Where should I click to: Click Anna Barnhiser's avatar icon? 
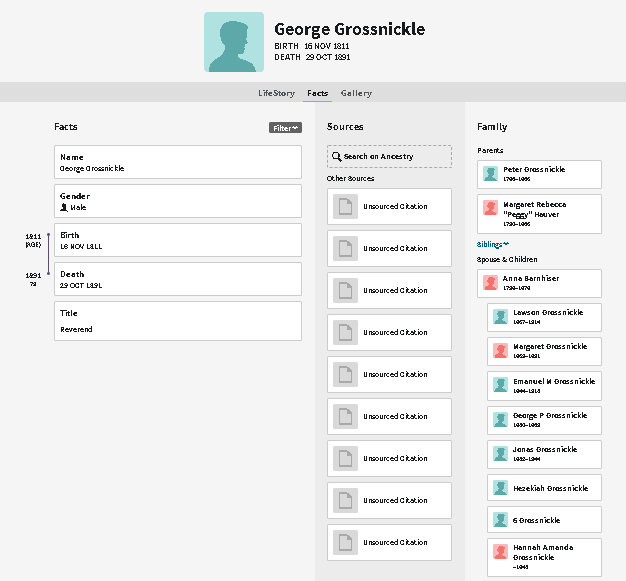point(491,283)
